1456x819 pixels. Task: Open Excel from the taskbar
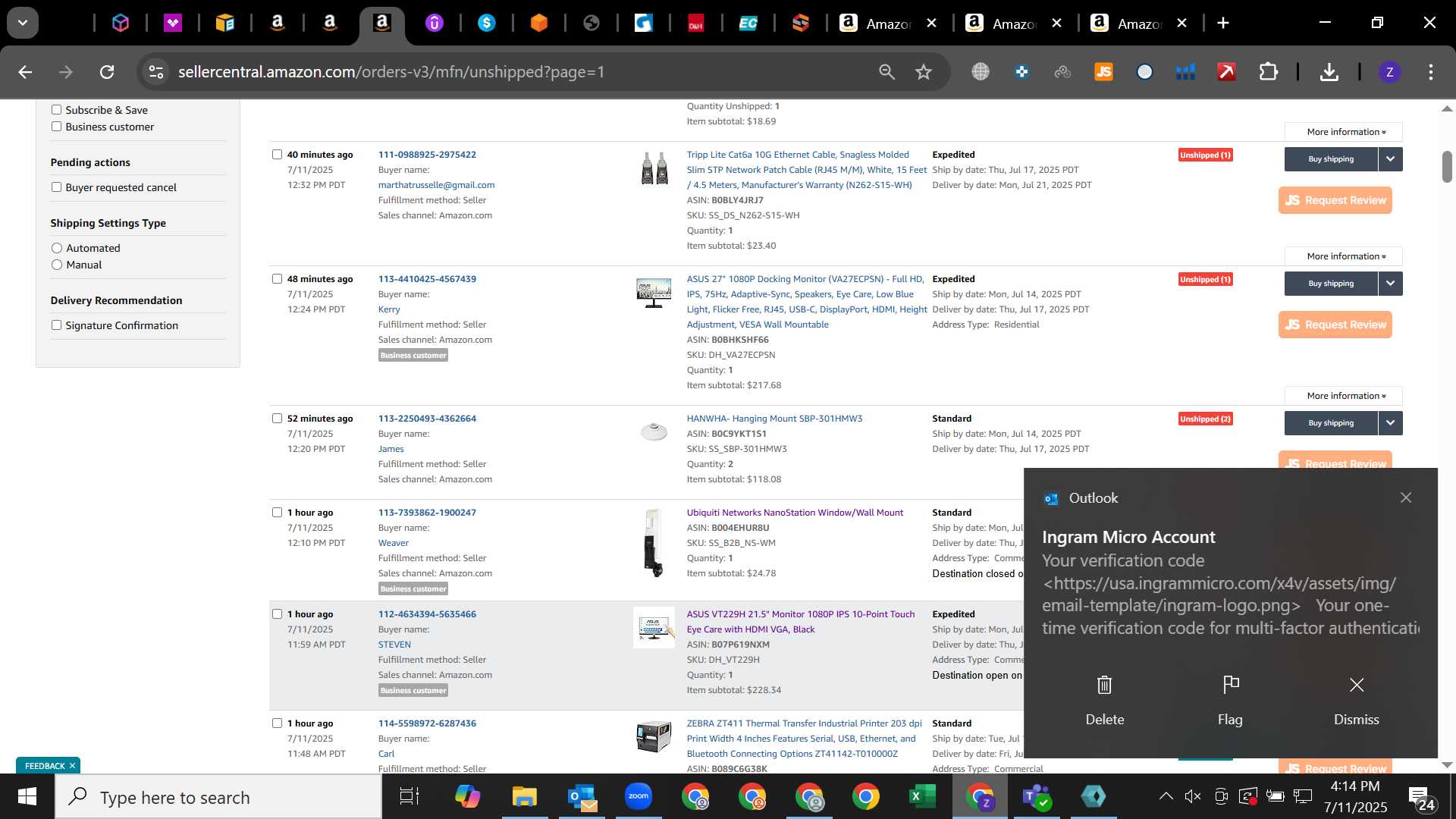(922, 797)
